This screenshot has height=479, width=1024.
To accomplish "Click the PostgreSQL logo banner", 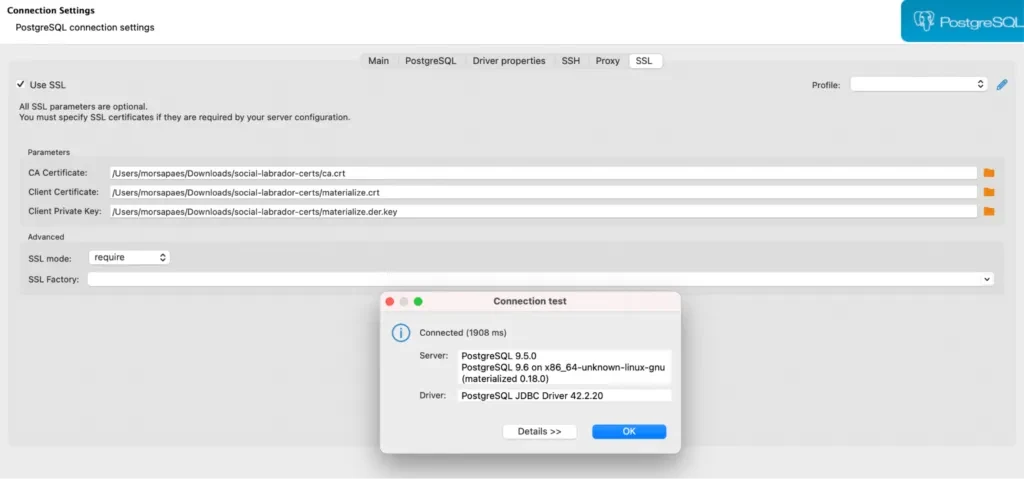I will 963,21.
